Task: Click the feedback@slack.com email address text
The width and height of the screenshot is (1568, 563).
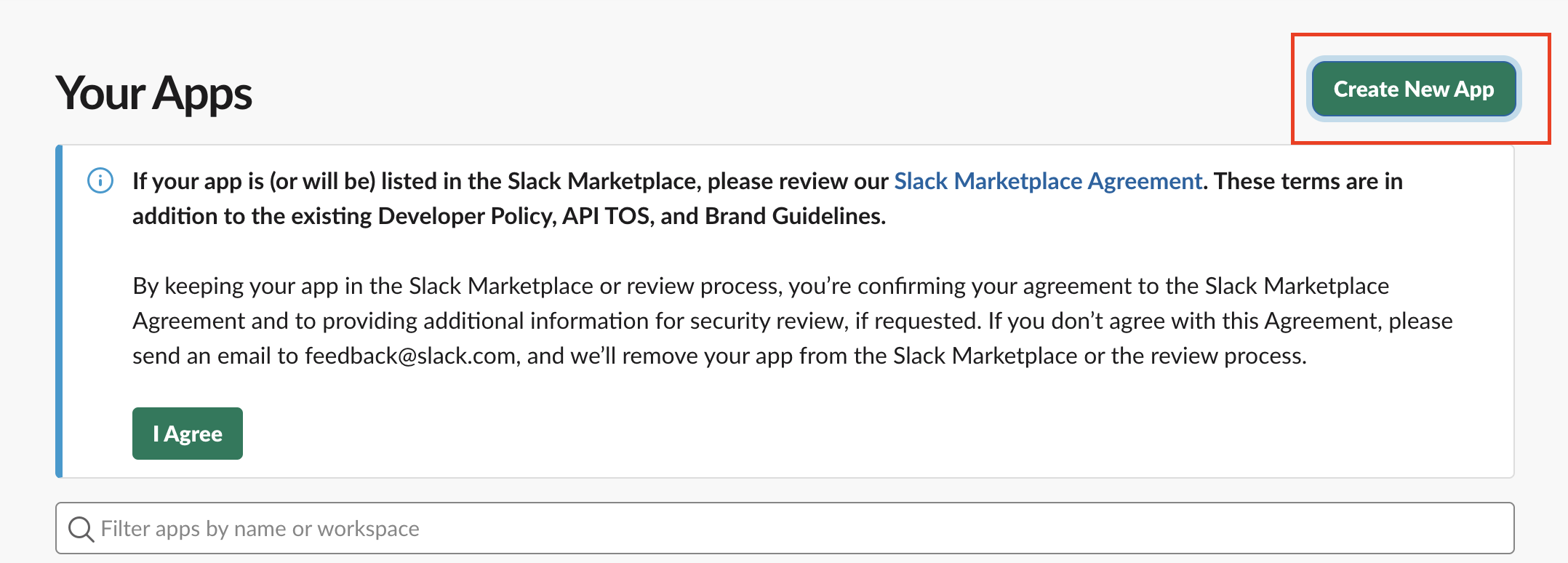Action: [x=410, y=356]
